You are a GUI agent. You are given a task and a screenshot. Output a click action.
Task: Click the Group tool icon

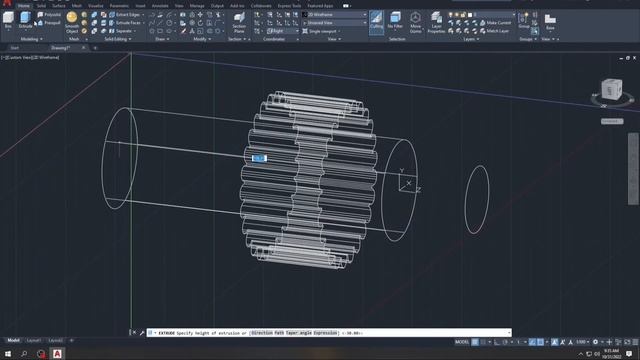tap(524, 20)
